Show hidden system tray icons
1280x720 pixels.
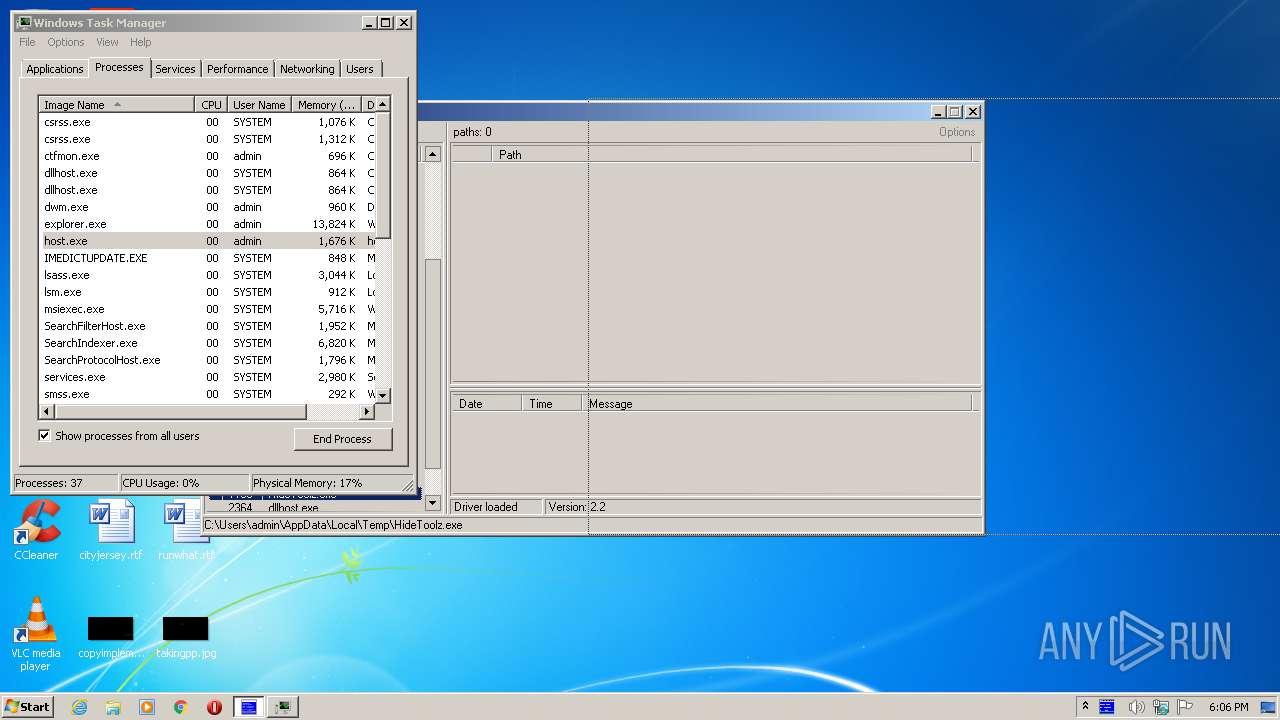pyautogui.click(x=1085, y=707)
